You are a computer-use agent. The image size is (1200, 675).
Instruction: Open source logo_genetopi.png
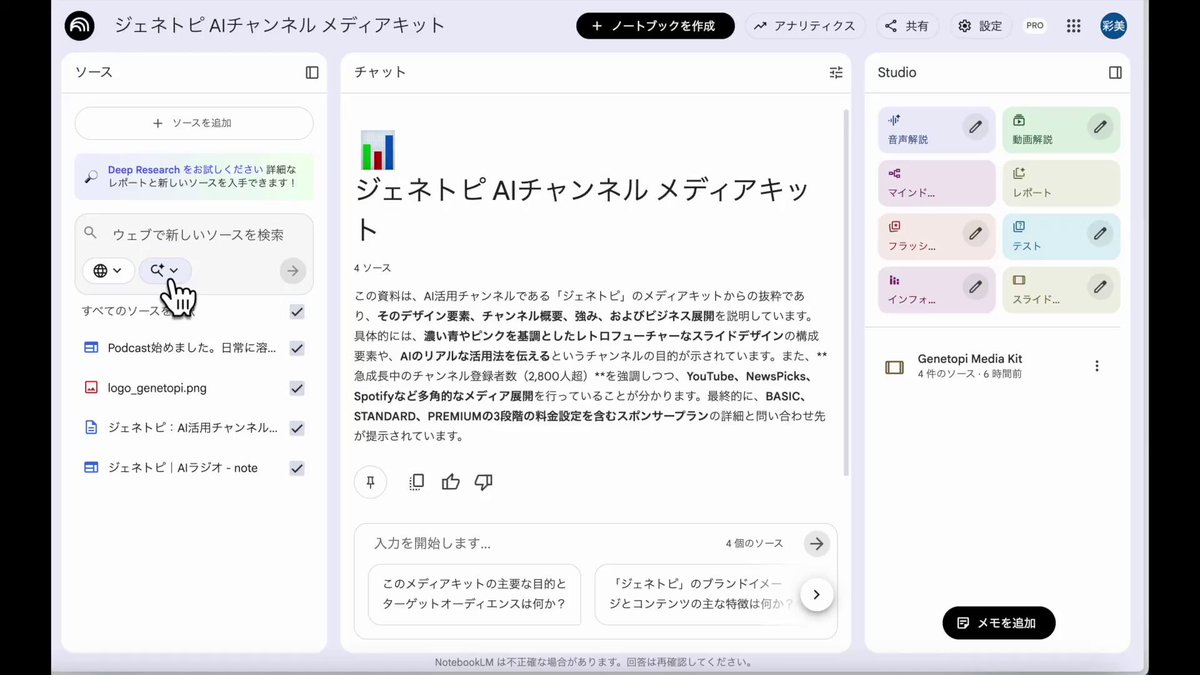157,388
